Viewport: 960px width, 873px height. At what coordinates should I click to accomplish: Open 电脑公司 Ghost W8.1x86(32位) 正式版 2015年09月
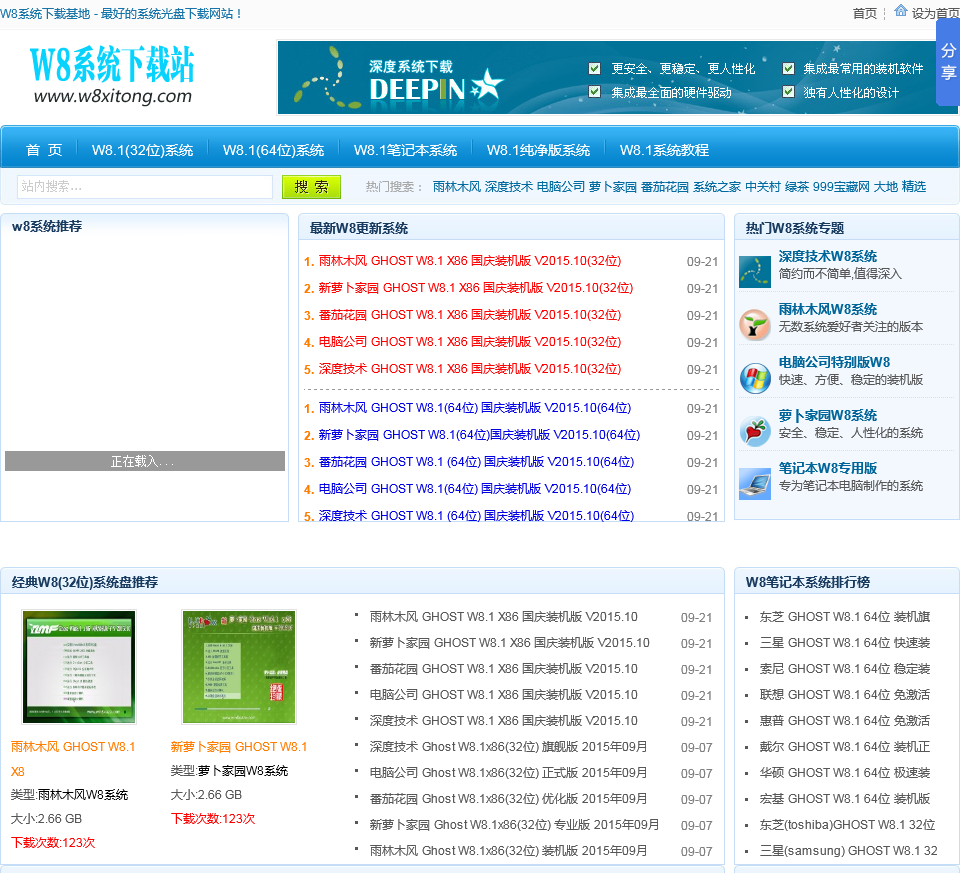[508, 773]
